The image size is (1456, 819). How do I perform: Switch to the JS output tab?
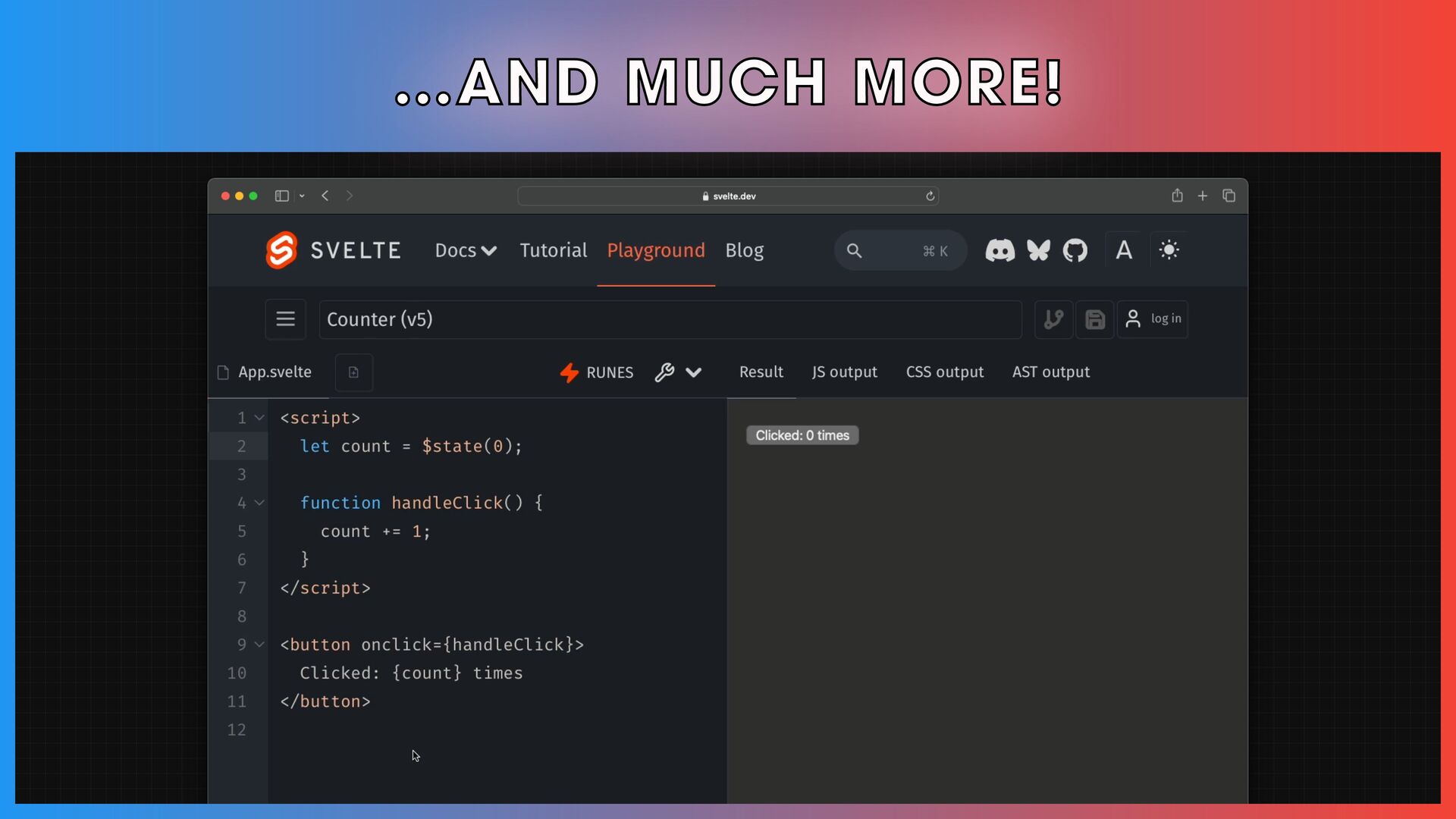pyautogui.click(x=844, y=372)
